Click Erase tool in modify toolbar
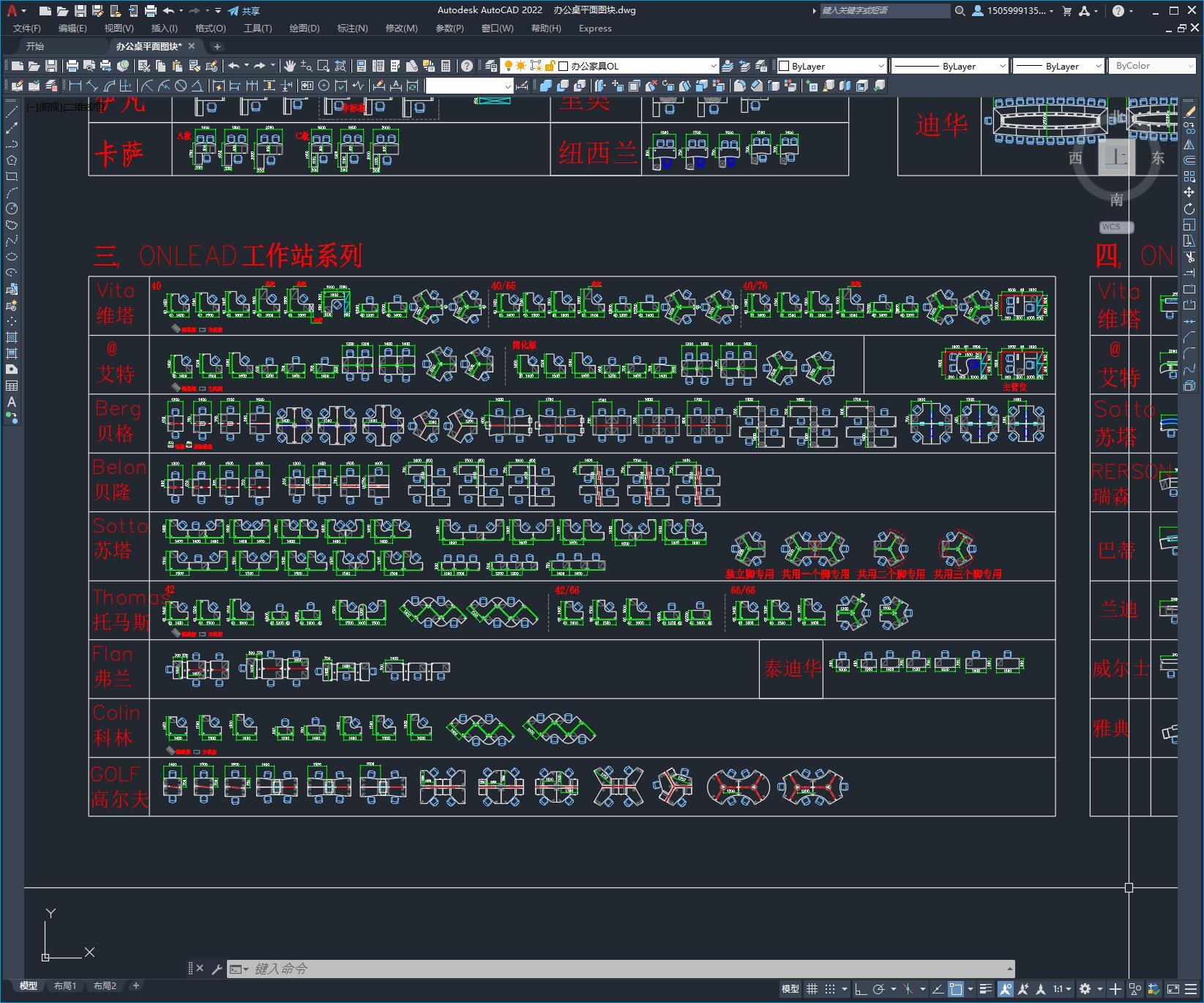 pos(1189,112)
